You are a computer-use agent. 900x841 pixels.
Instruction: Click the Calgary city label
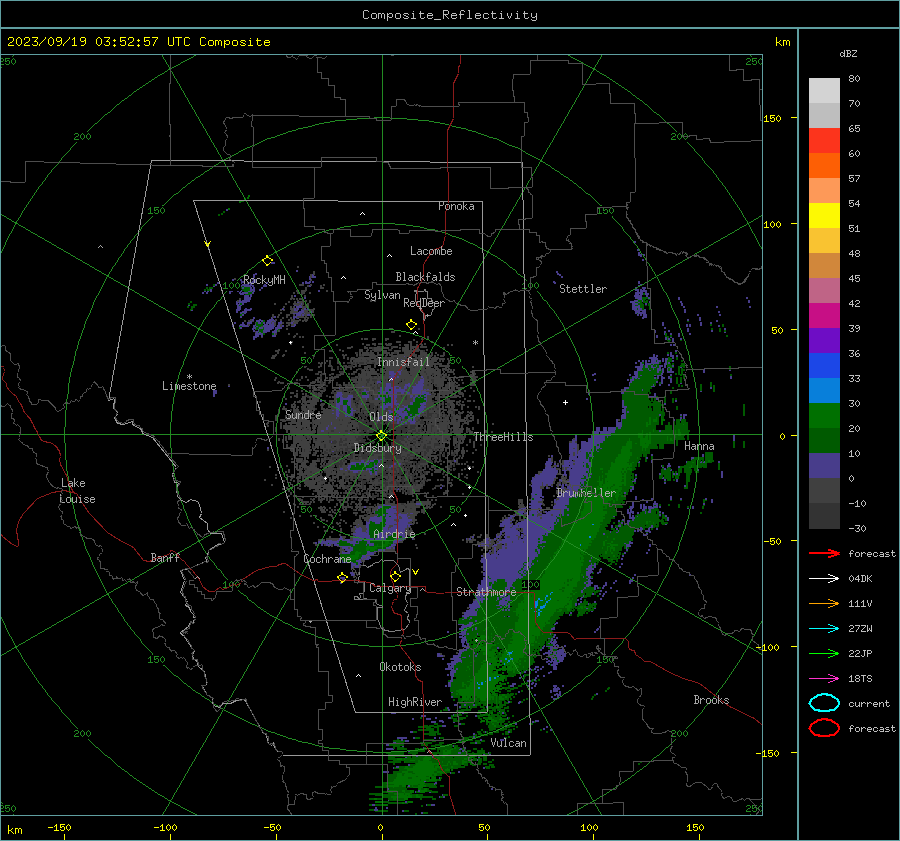[390, 588]
